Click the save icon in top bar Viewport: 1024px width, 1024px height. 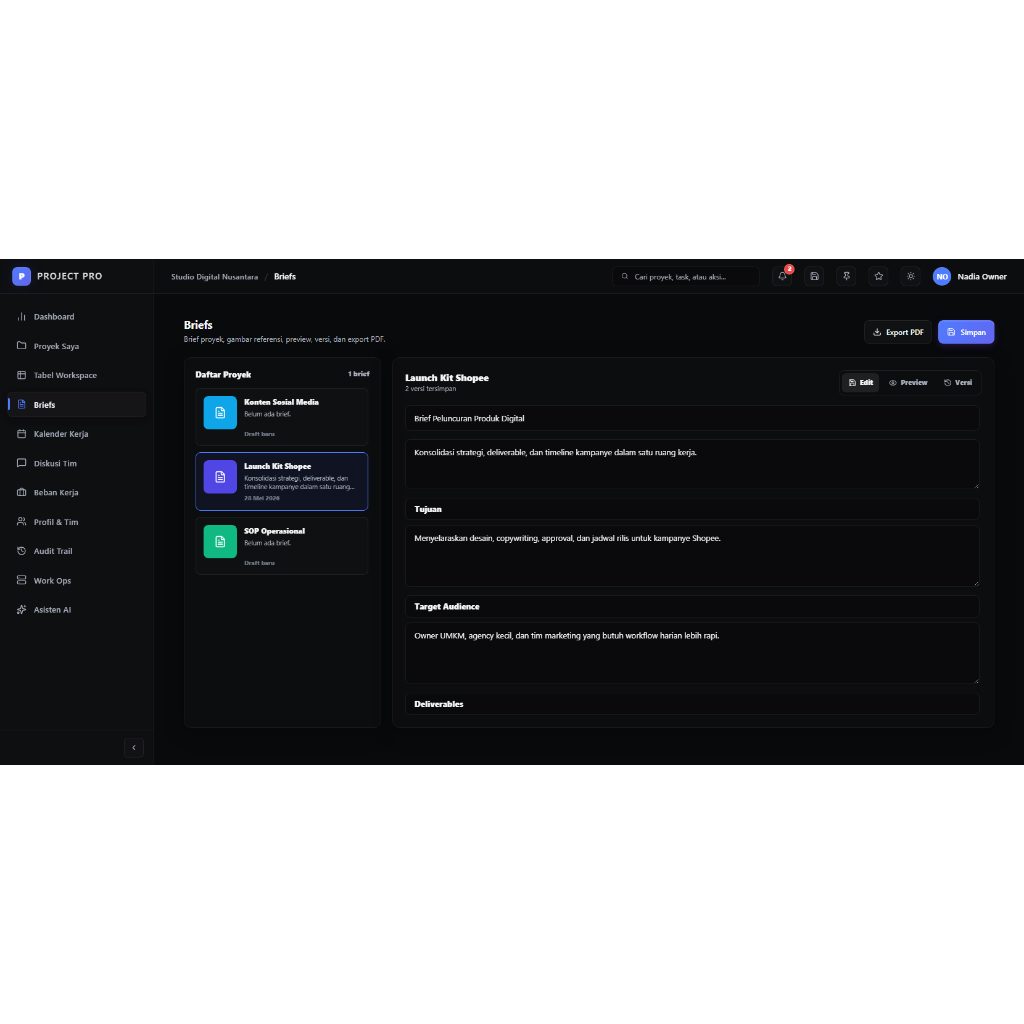point(814,277)
